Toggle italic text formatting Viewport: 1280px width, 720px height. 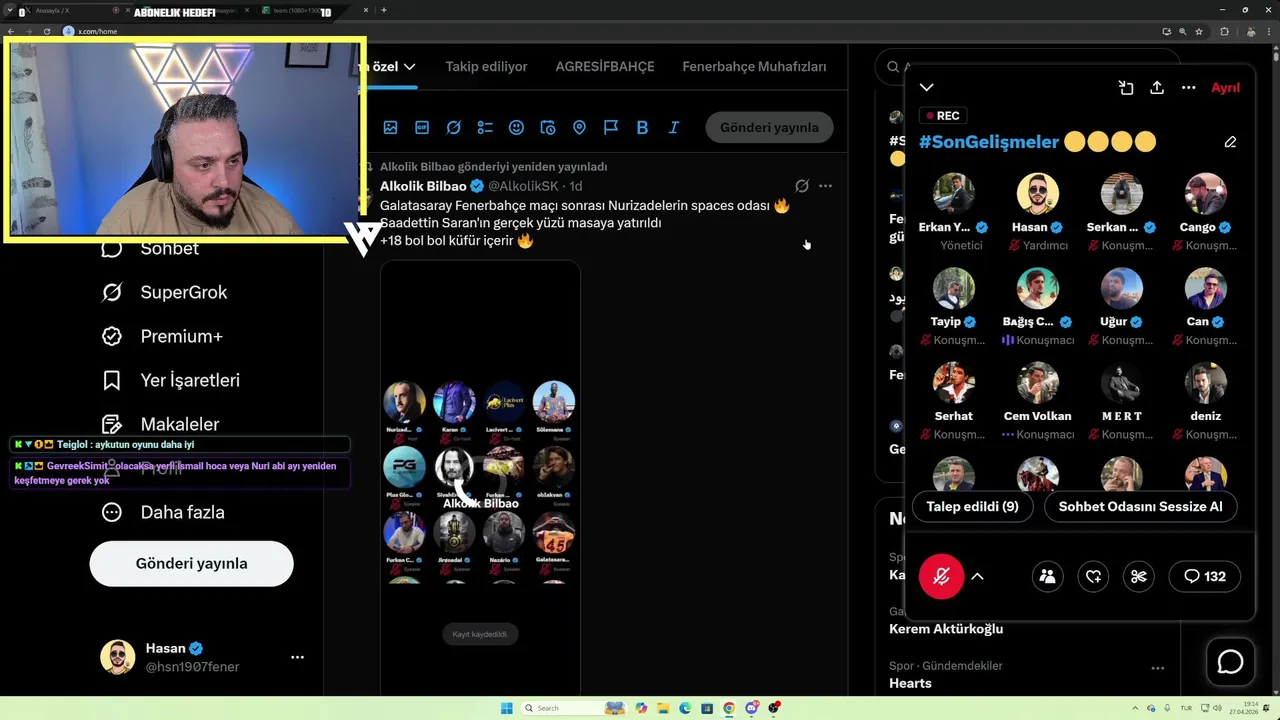(674, 128)
